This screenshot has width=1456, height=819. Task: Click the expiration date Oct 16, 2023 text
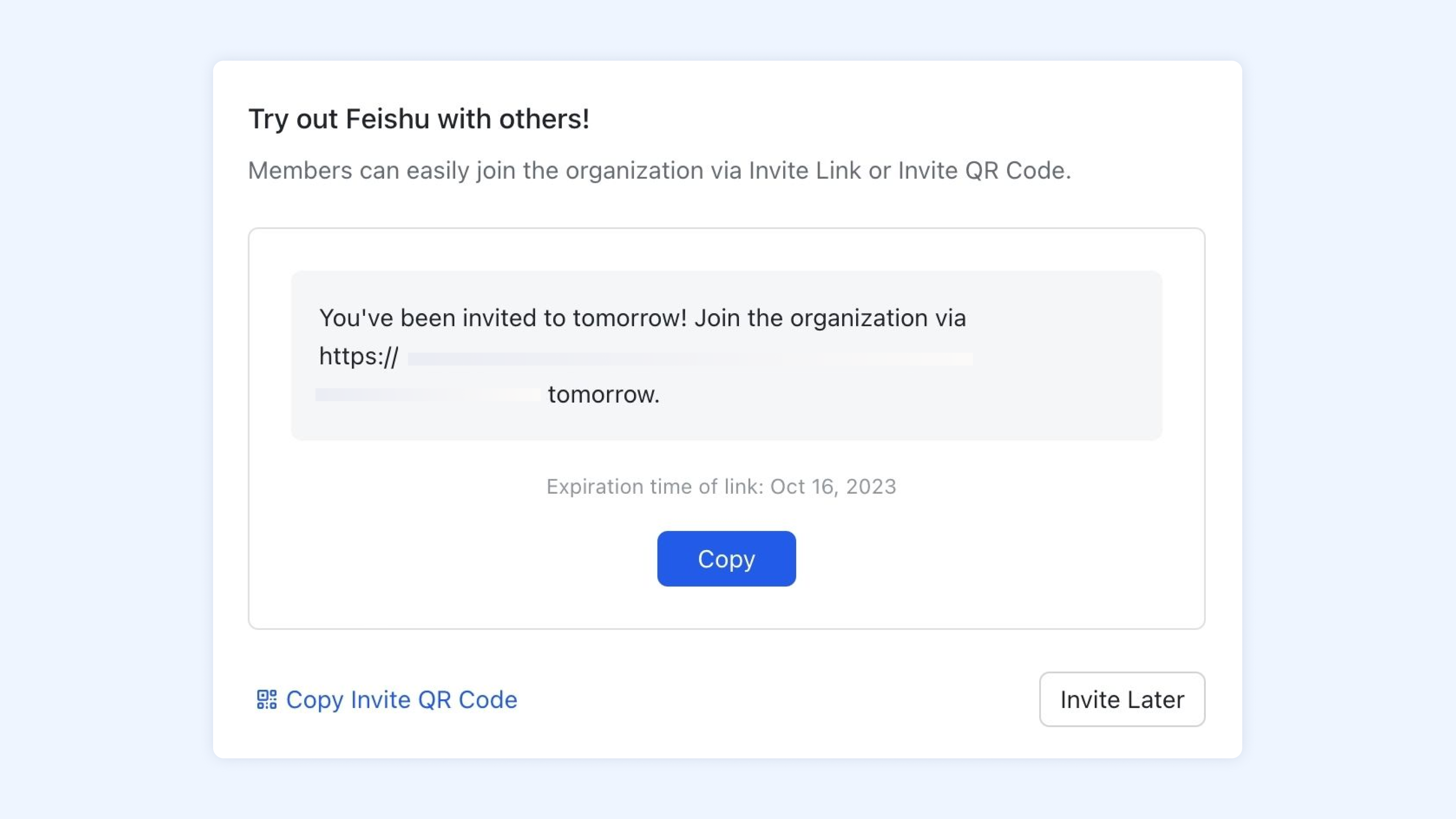coord(834,486)
